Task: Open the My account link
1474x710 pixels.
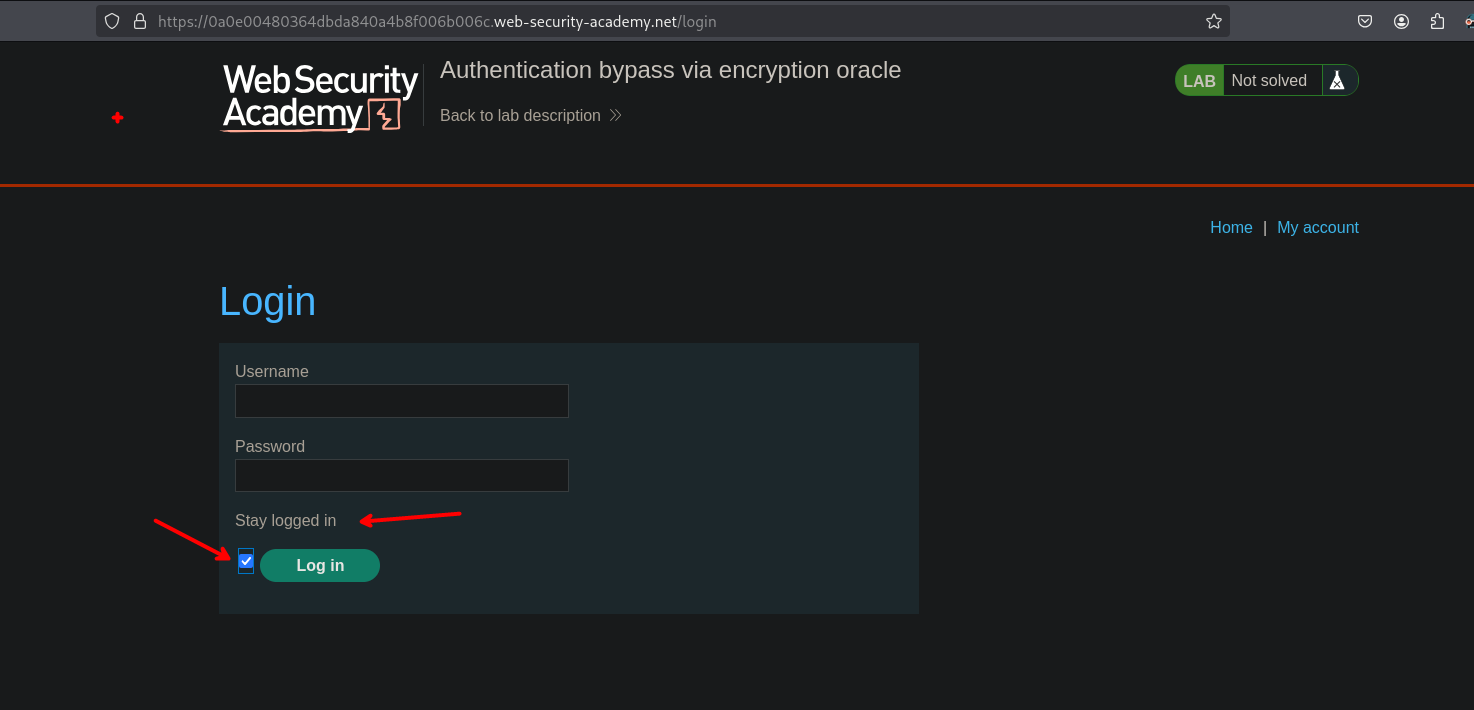Action: [1317, 228]
